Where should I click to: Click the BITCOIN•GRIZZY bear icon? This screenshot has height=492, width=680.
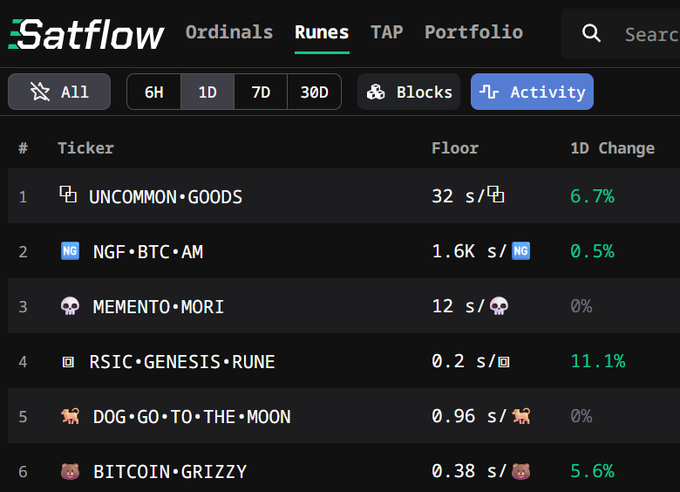coord(70,471)
